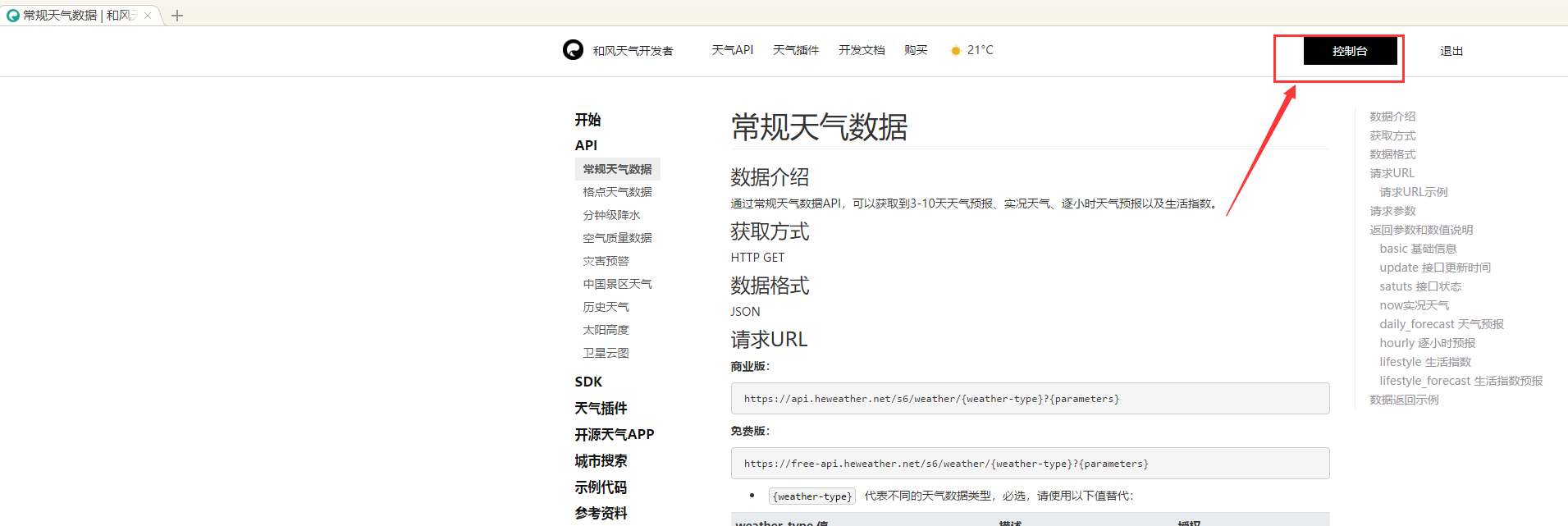1568x526 pixels.
Task: Click the 请求URL section heading
Action: click(x=769, y=340)
